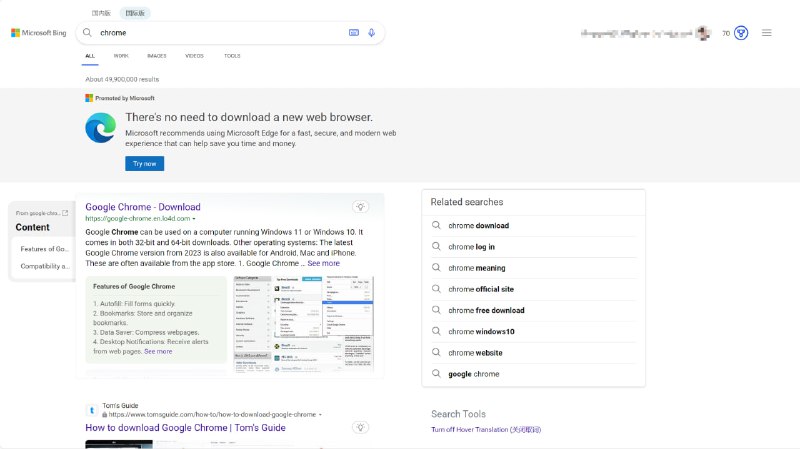The height and width of the screenshot is (449, 800).
Task: Click the search magnifier icon in search box
Action: click(x=87, y=33)
